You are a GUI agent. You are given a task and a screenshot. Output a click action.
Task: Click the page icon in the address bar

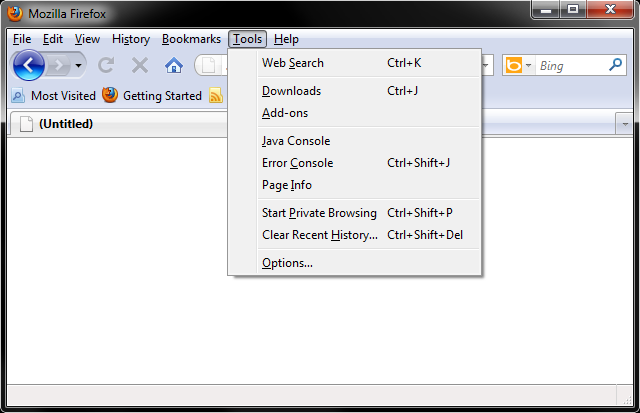point(208,65)
